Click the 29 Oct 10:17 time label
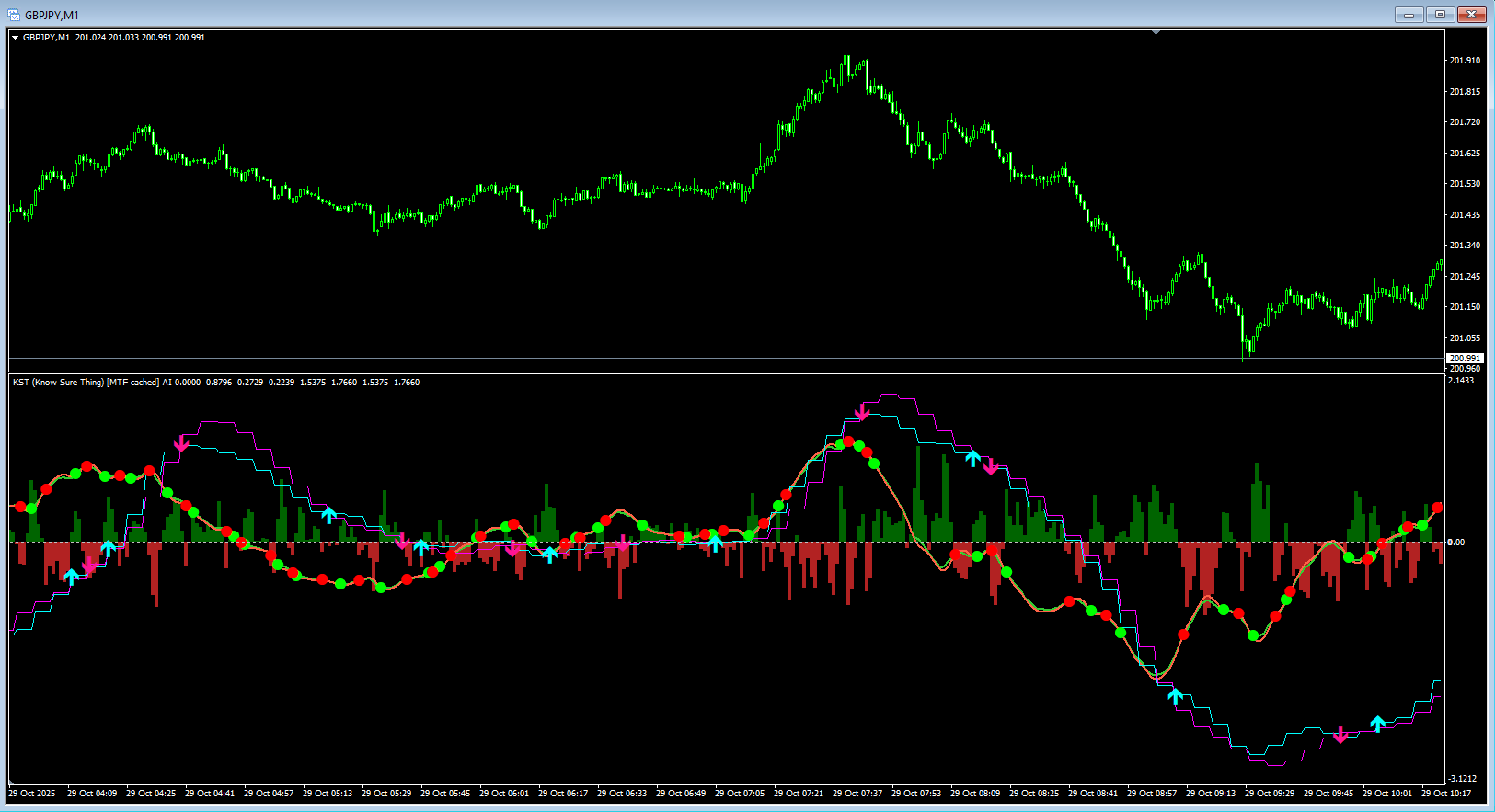The height and width of the screenshot is (812, 1495). coord(1446,794)
